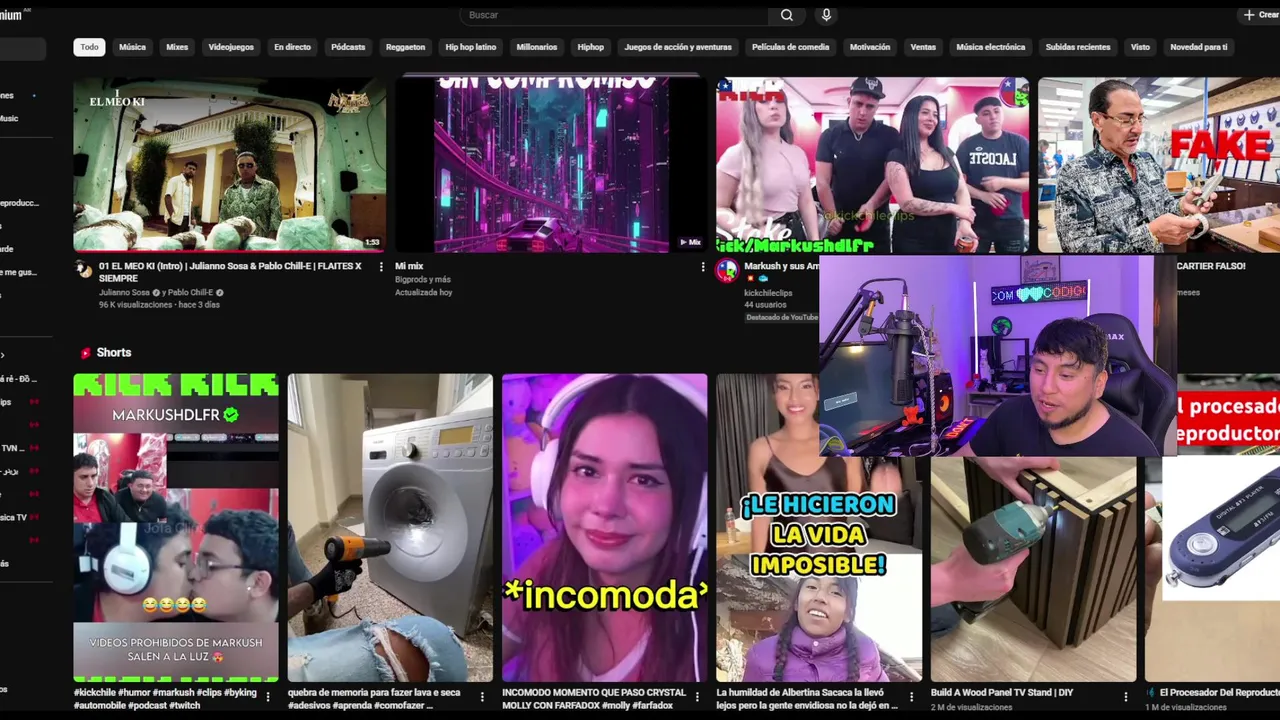Screen dimensions: 1280x720
Task: Play the washing machine short
Action: pos(390,527)
